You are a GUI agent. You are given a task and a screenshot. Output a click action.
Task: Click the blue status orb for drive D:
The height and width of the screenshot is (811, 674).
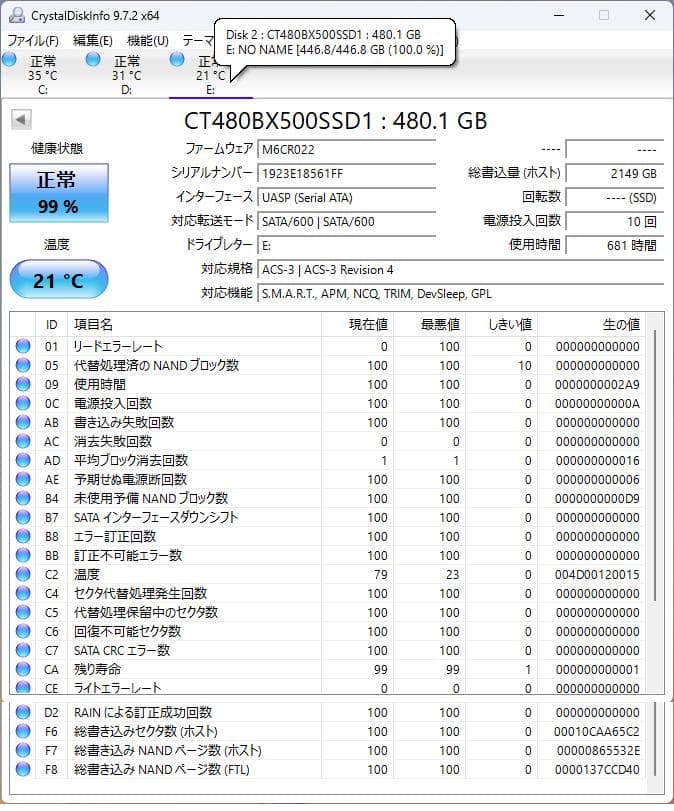click(x=93, y=59)
